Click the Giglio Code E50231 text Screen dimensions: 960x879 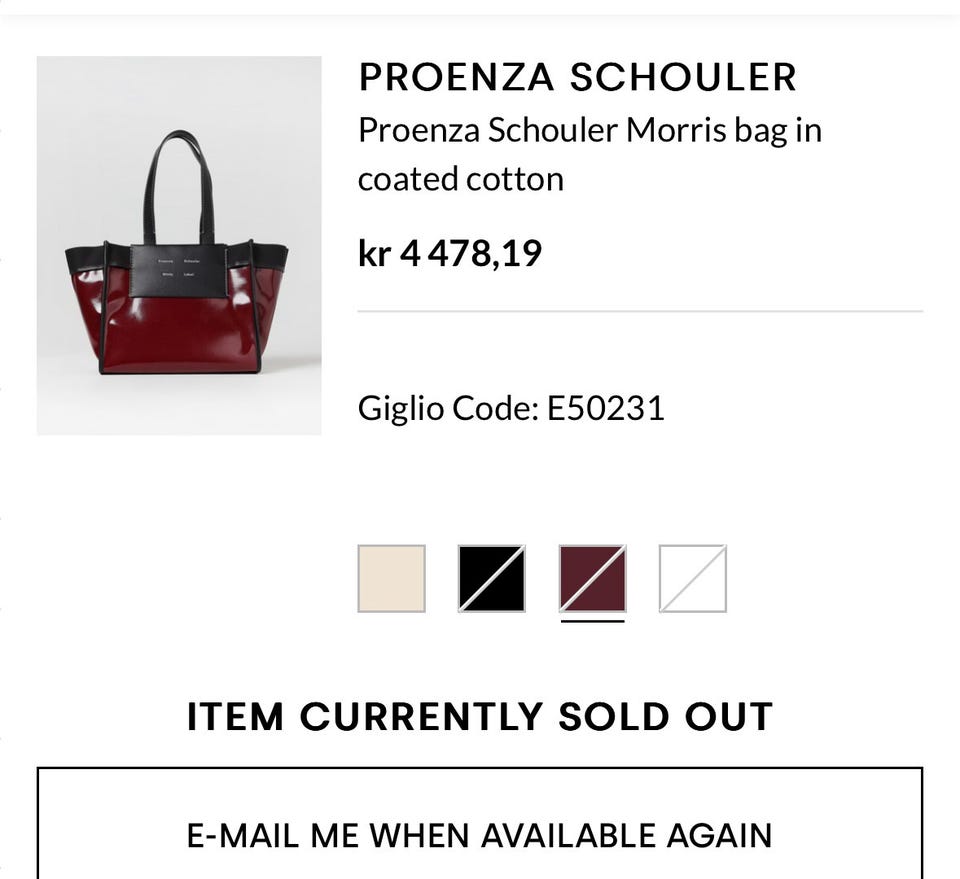coord(511,408)
